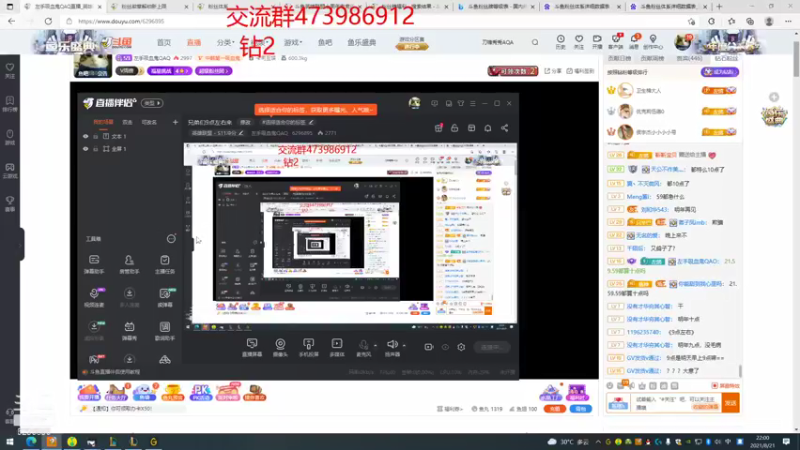800x450 pixels.
Task: Click the Douyu page vertical scrollbar
Action: click(795, 59)
